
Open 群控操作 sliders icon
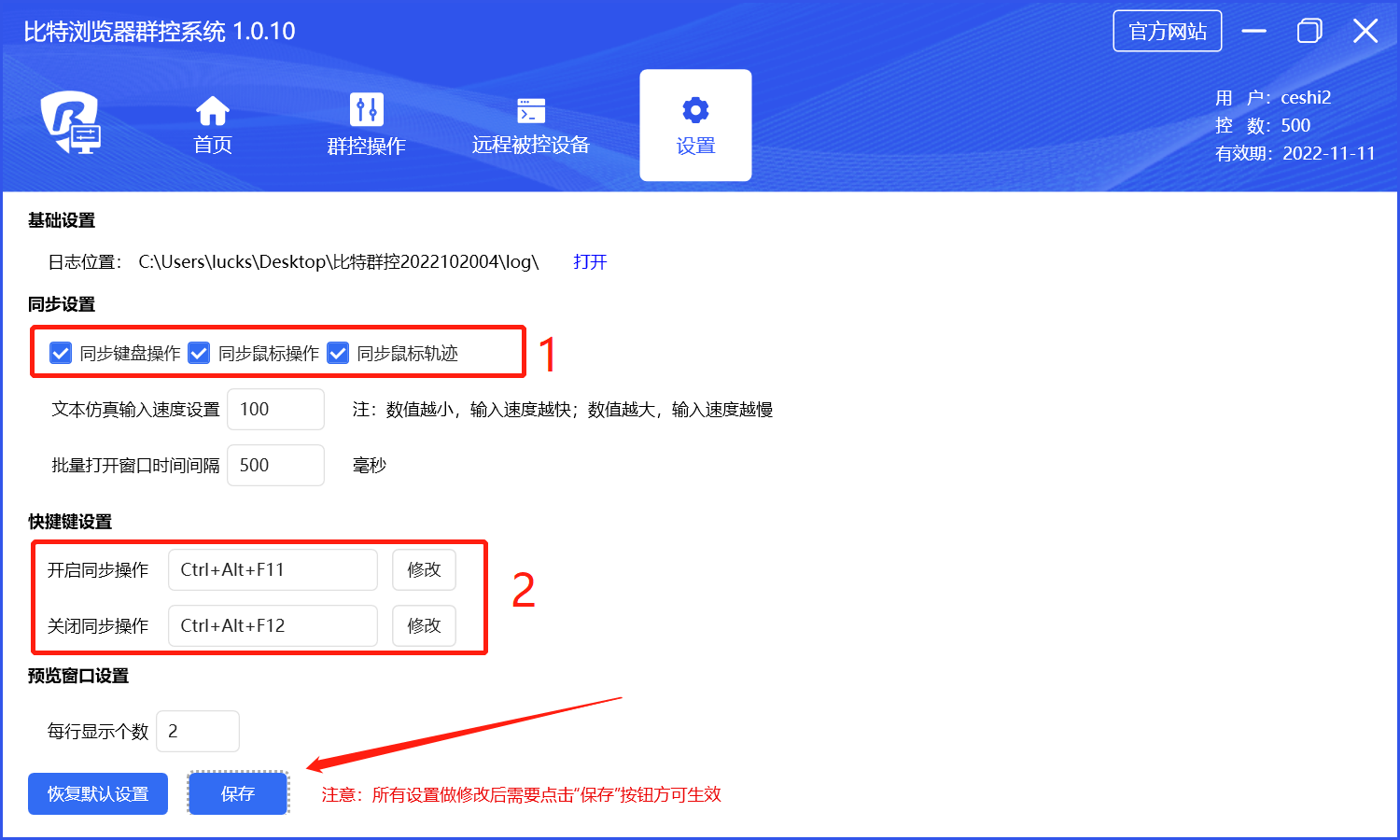[x=366, y=110]
